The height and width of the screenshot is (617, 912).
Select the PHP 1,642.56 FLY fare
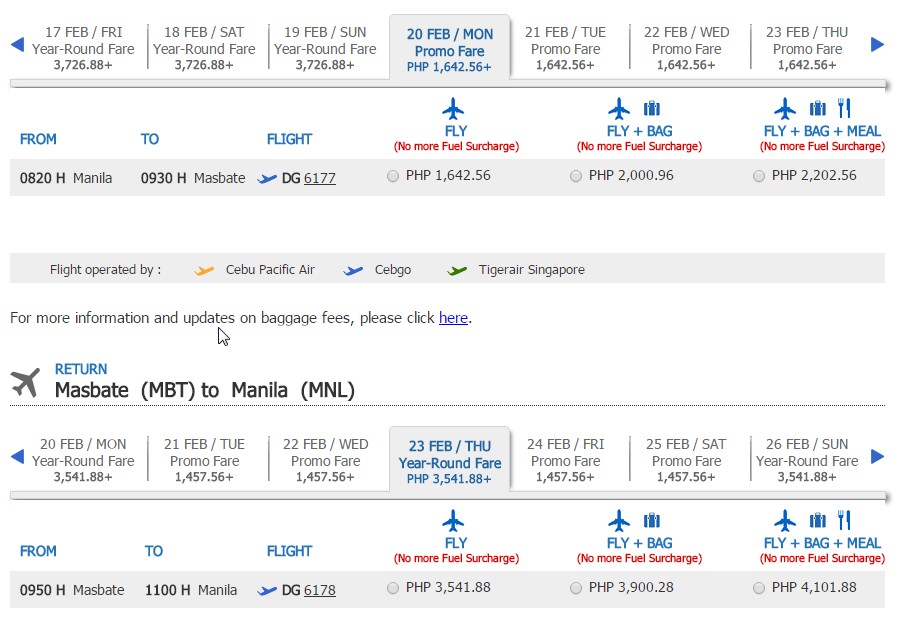coord(393,178)
